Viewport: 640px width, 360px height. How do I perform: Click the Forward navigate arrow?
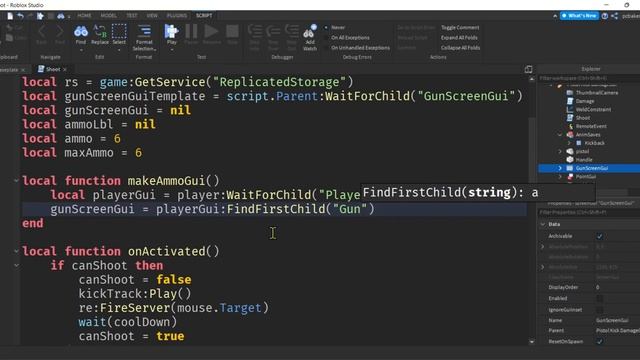click(60, 31)
